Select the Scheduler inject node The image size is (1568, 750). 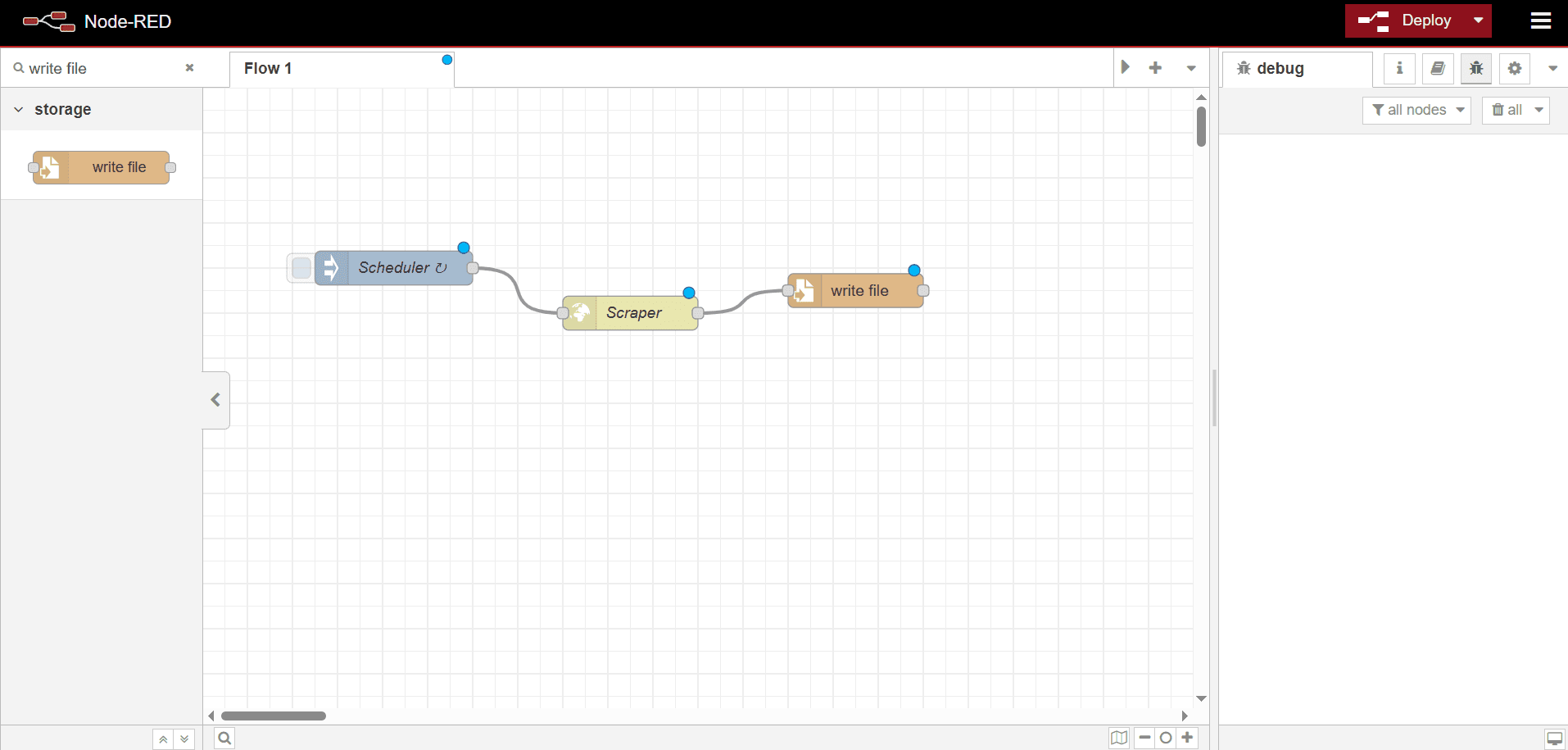tap(393, 268)
